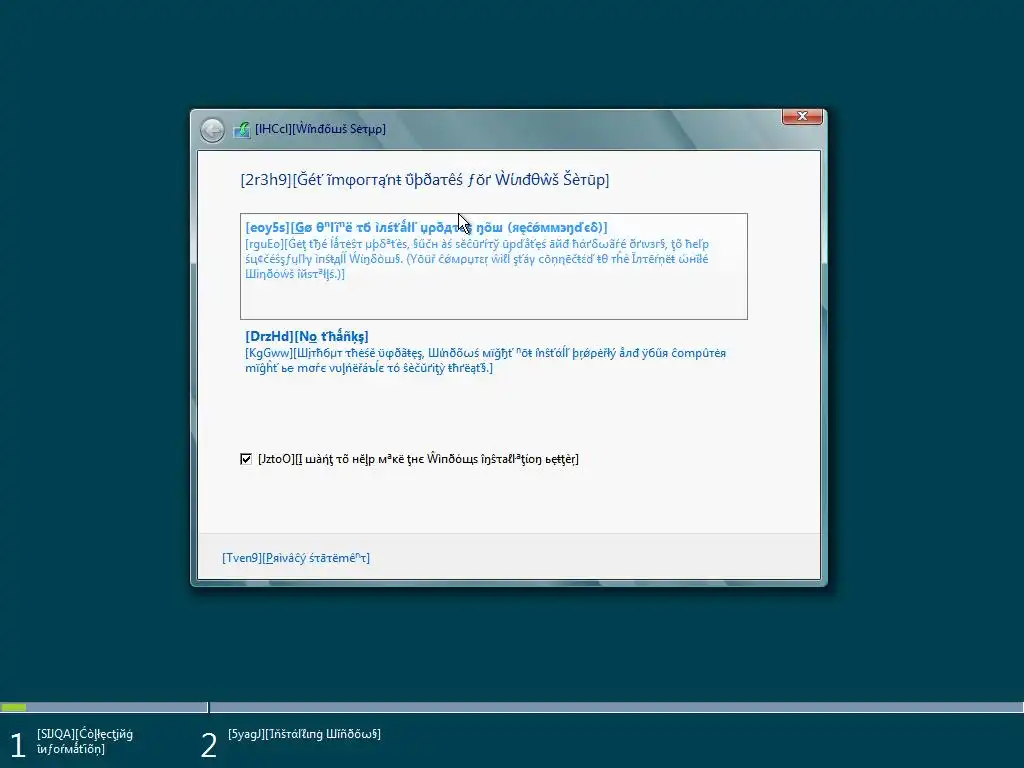The image size is (1024, 768).
Task: Toggle help make Windows installation better checkbox
Action: click(246, 459)
